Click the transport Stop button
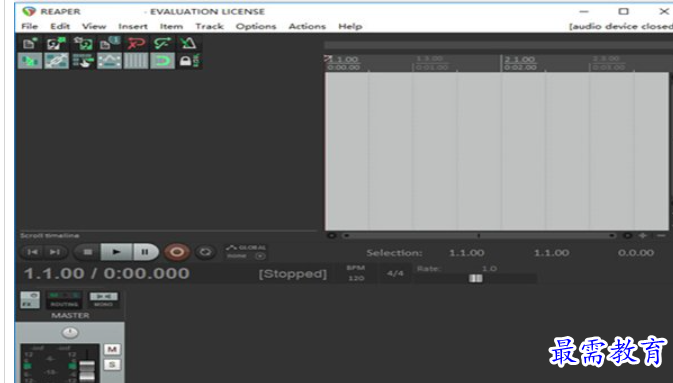This screenshot has width=673, height=383. tap(88, 252)
